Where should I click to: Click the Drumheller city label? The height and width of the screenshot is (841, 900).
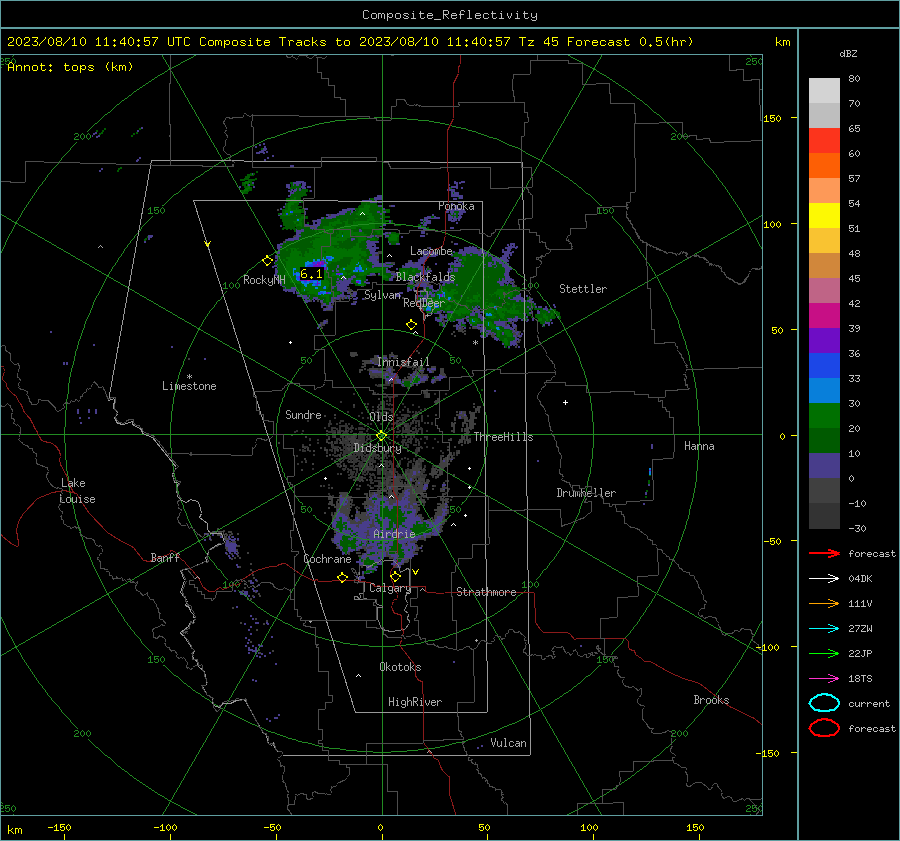(586, 493)
